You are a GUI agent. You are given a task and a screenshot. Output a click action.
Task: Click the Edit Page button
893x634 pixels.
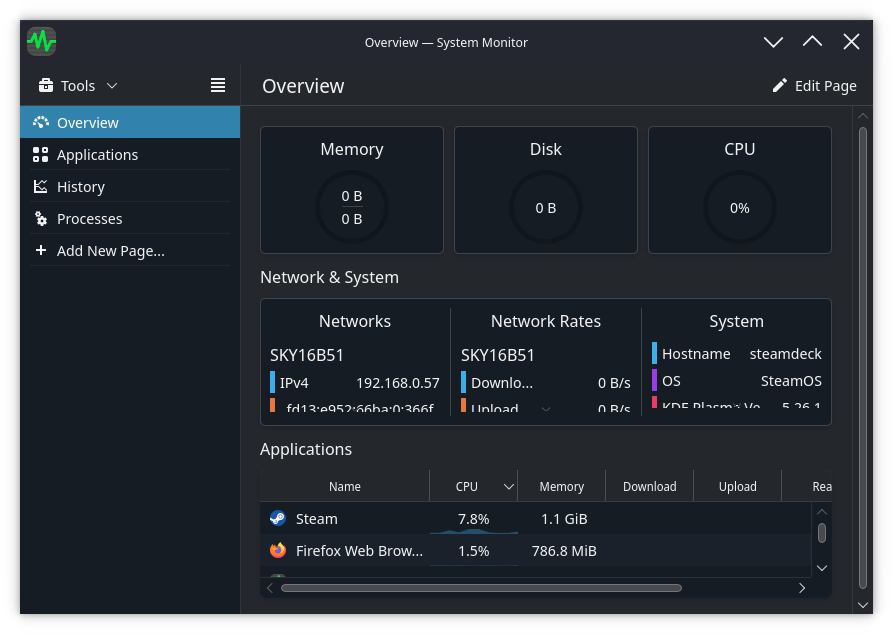[x=815, y=85]
